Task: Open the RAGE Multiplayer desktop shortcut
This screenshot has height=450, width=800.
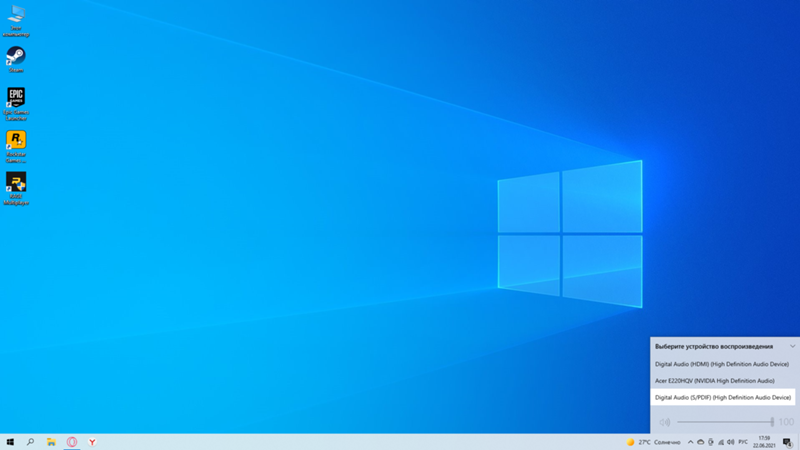Action: tap(16, 182)
